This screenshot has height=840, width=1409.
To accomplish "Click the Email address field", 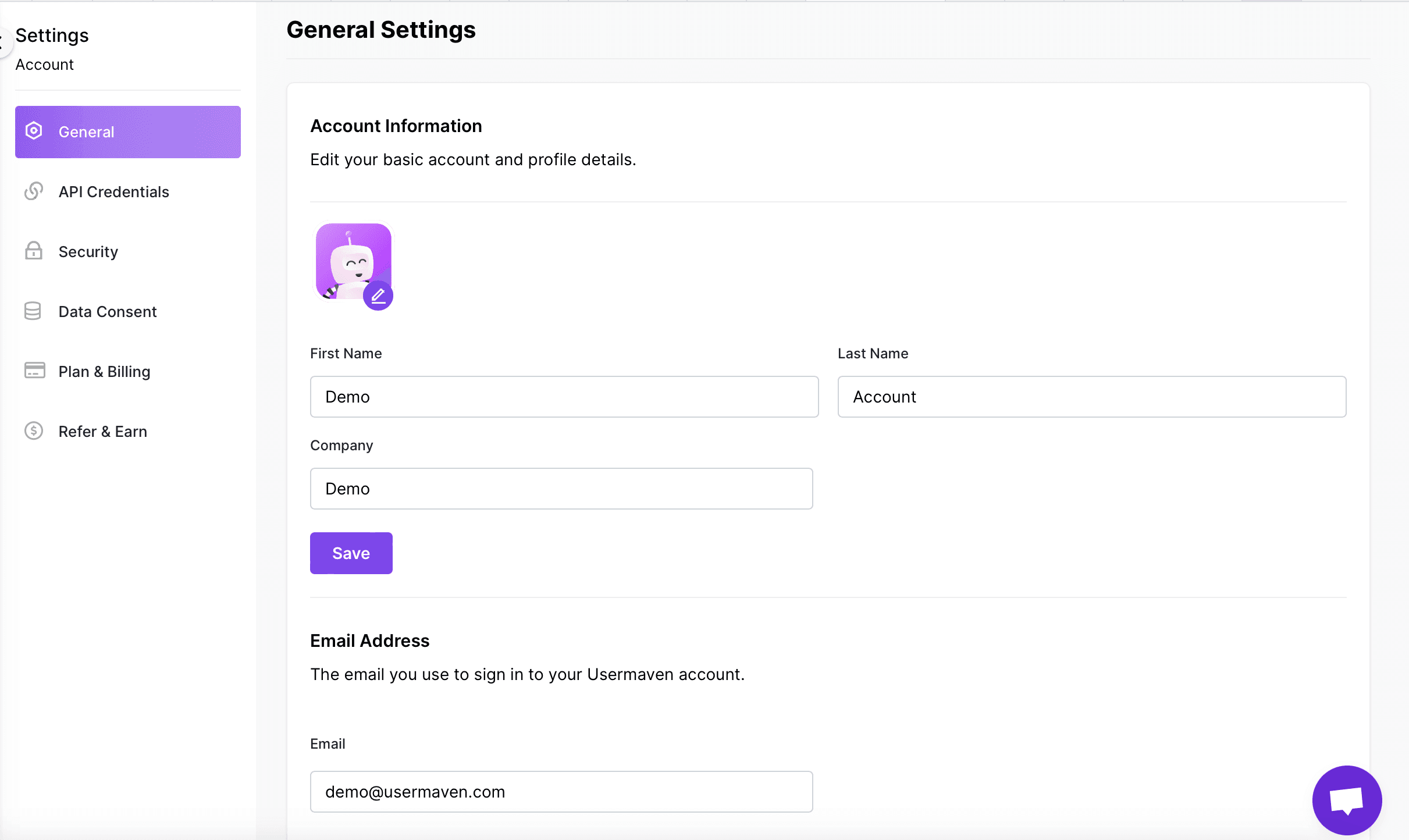I will 561,792.
